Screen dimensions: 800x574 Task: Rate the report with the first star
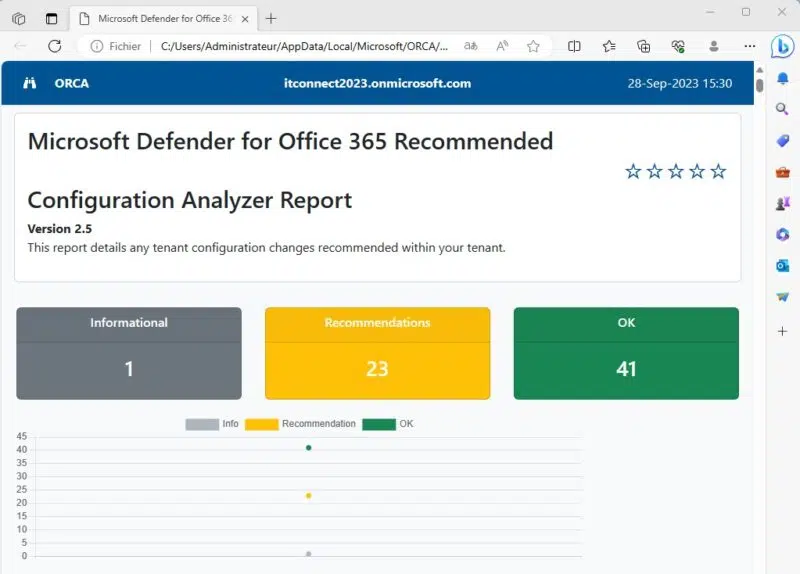[x=633, y=171]
